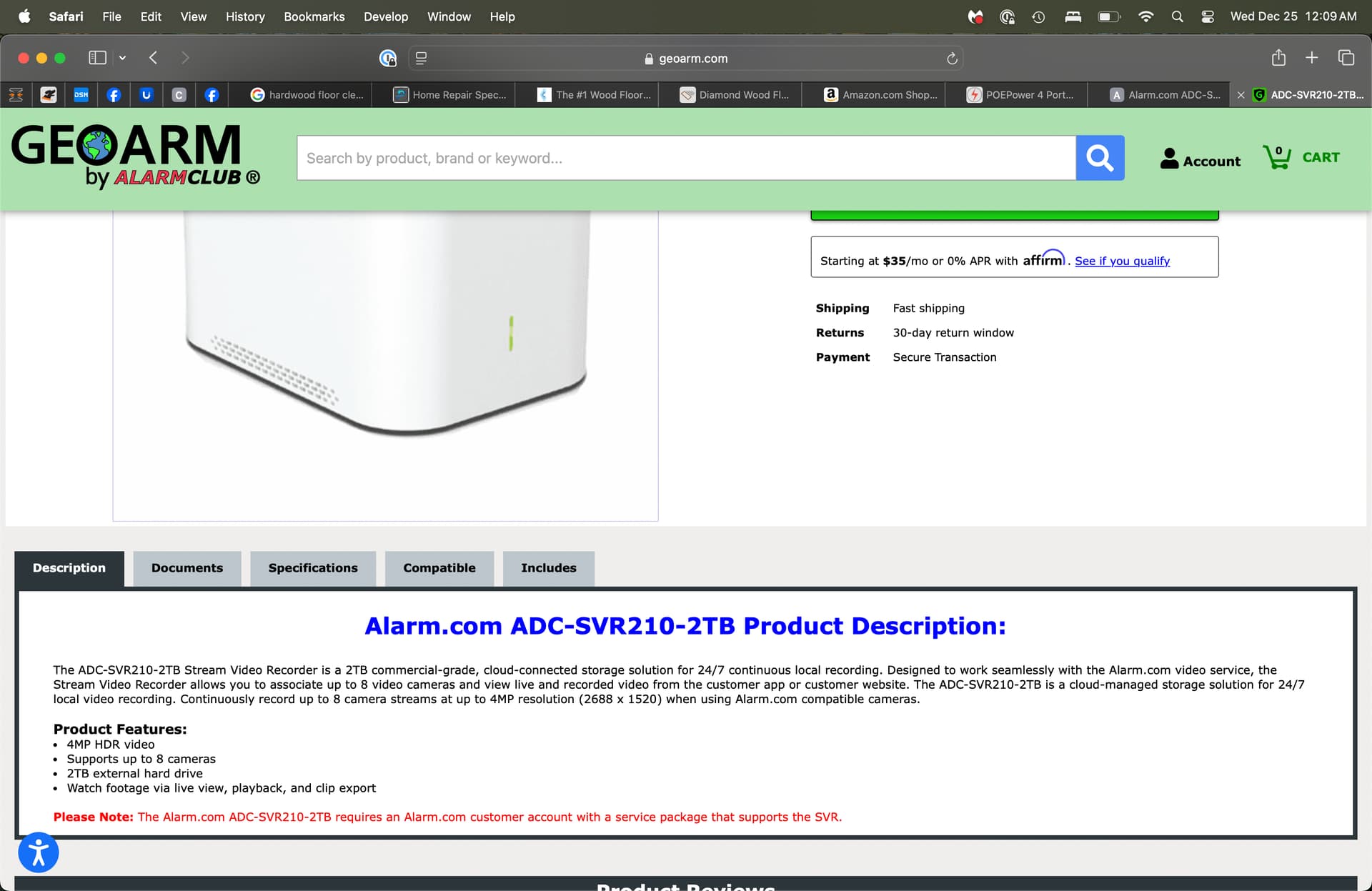Open the File menu

[111, 16]
